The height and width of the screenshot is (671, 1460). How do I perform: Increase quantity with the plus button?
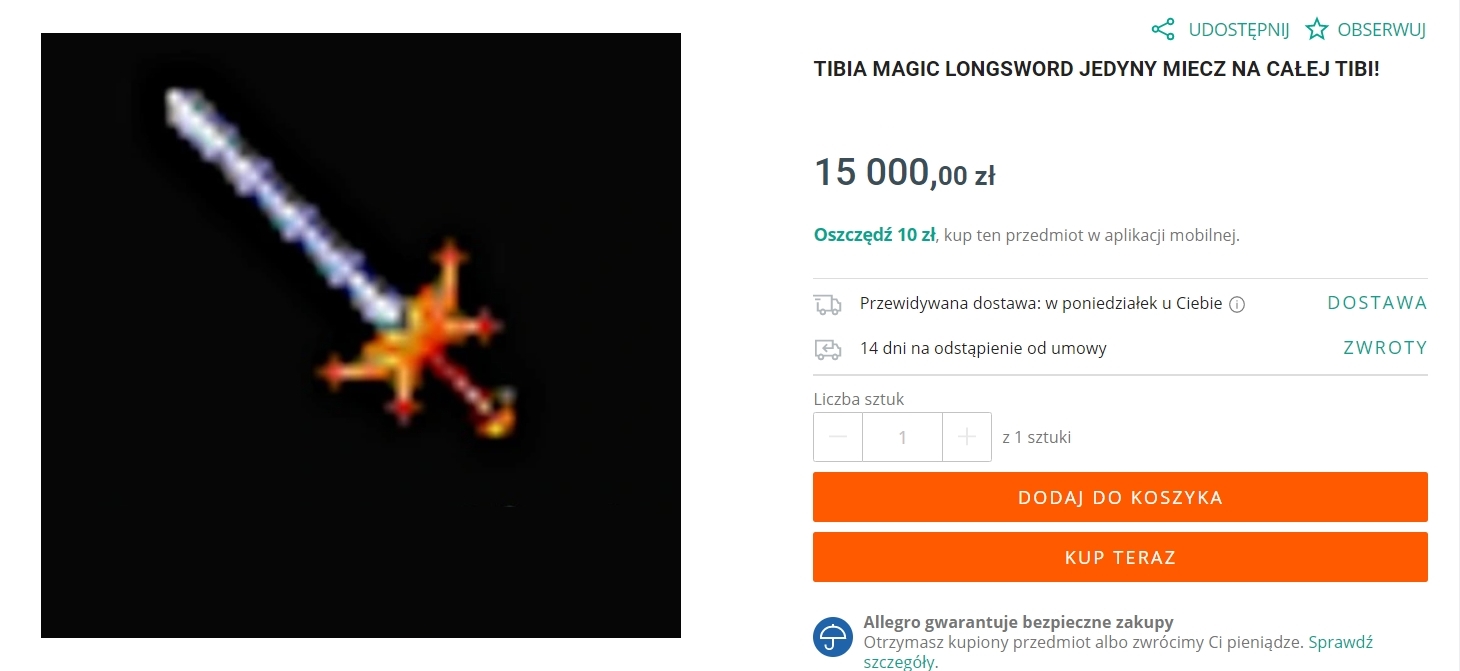coord(967,437)
